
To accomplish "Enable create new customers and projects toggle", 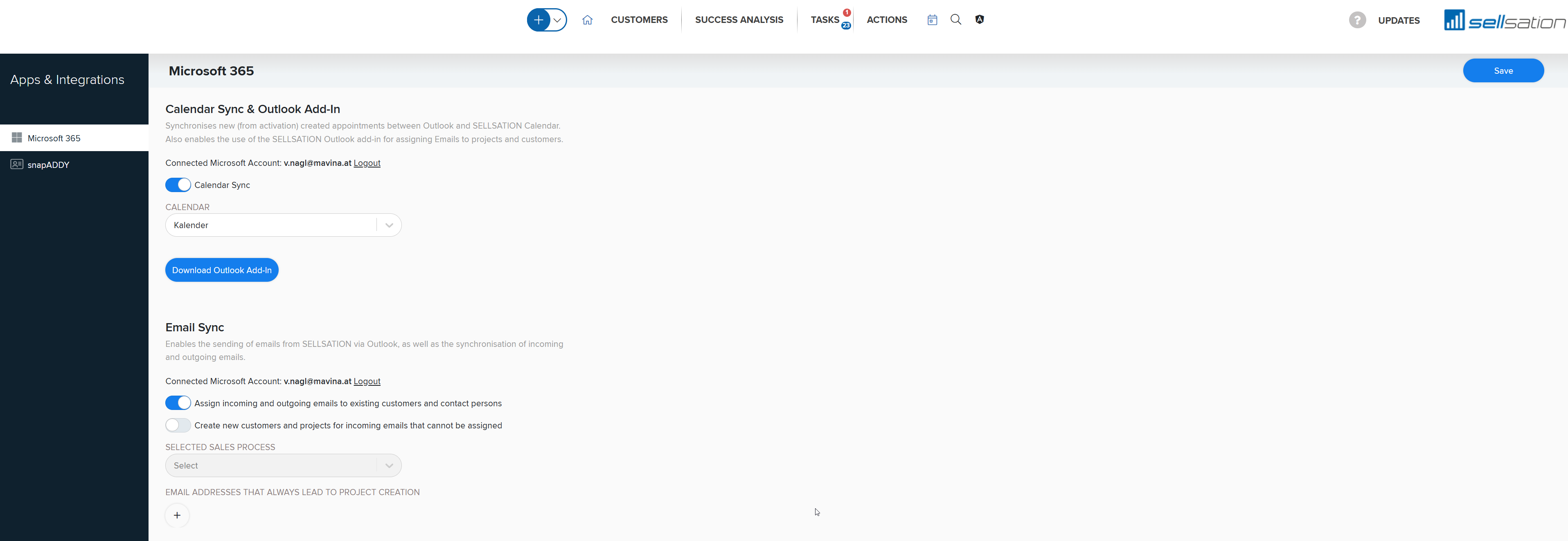I will (x=178, y=425).
